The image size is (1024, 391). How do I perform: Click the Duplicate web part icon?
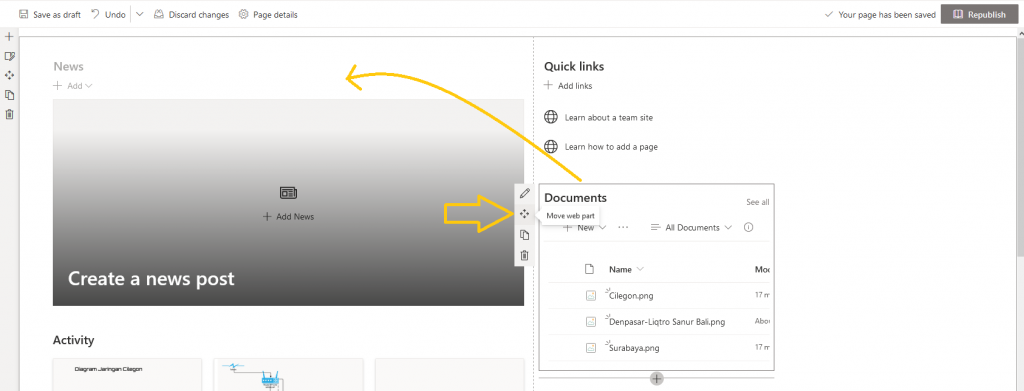(524, 235)
